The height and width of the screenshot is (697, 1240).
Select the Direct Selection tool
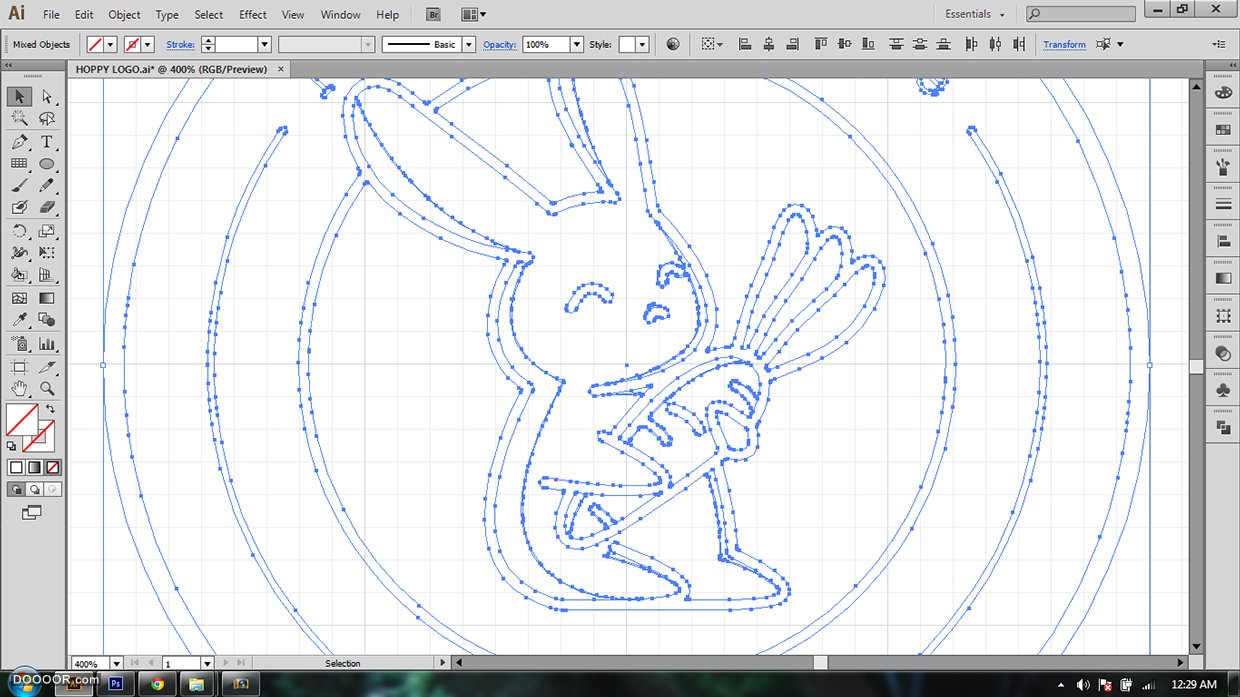47,96
